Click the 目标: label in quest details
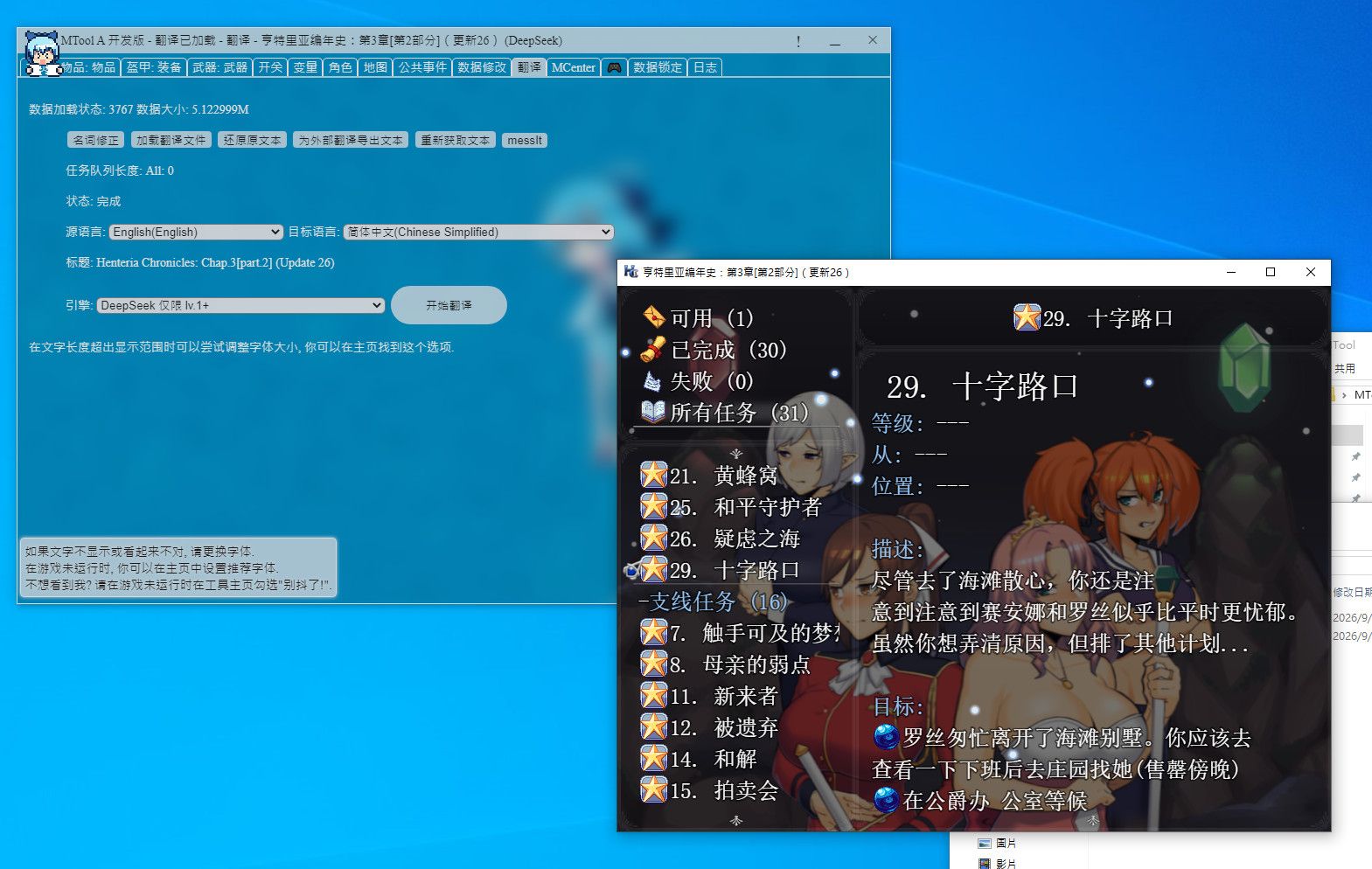The height and width of the screenshot is (869, 1372). tap(898, 706)
